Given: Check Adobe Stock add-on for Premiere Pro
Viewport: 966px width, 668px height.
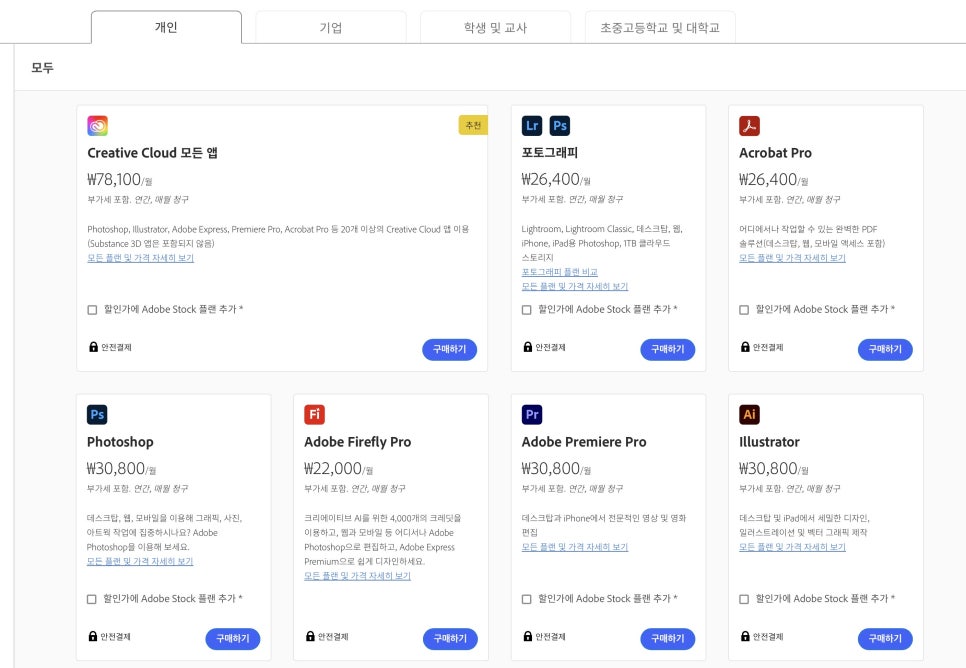Looking at the screenshot, I should tap(527, 599).
